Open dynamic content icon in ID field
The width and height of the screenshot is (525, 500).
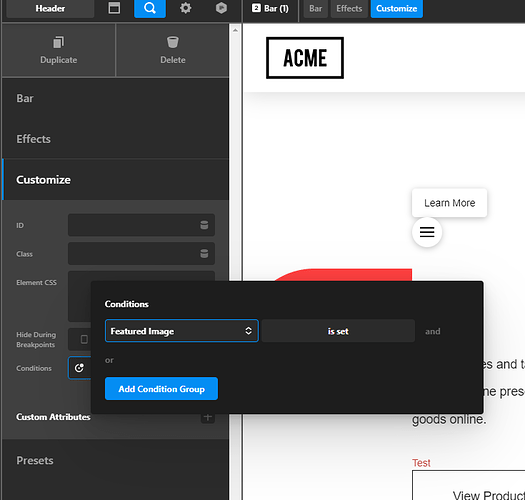(x=204, y=225)
